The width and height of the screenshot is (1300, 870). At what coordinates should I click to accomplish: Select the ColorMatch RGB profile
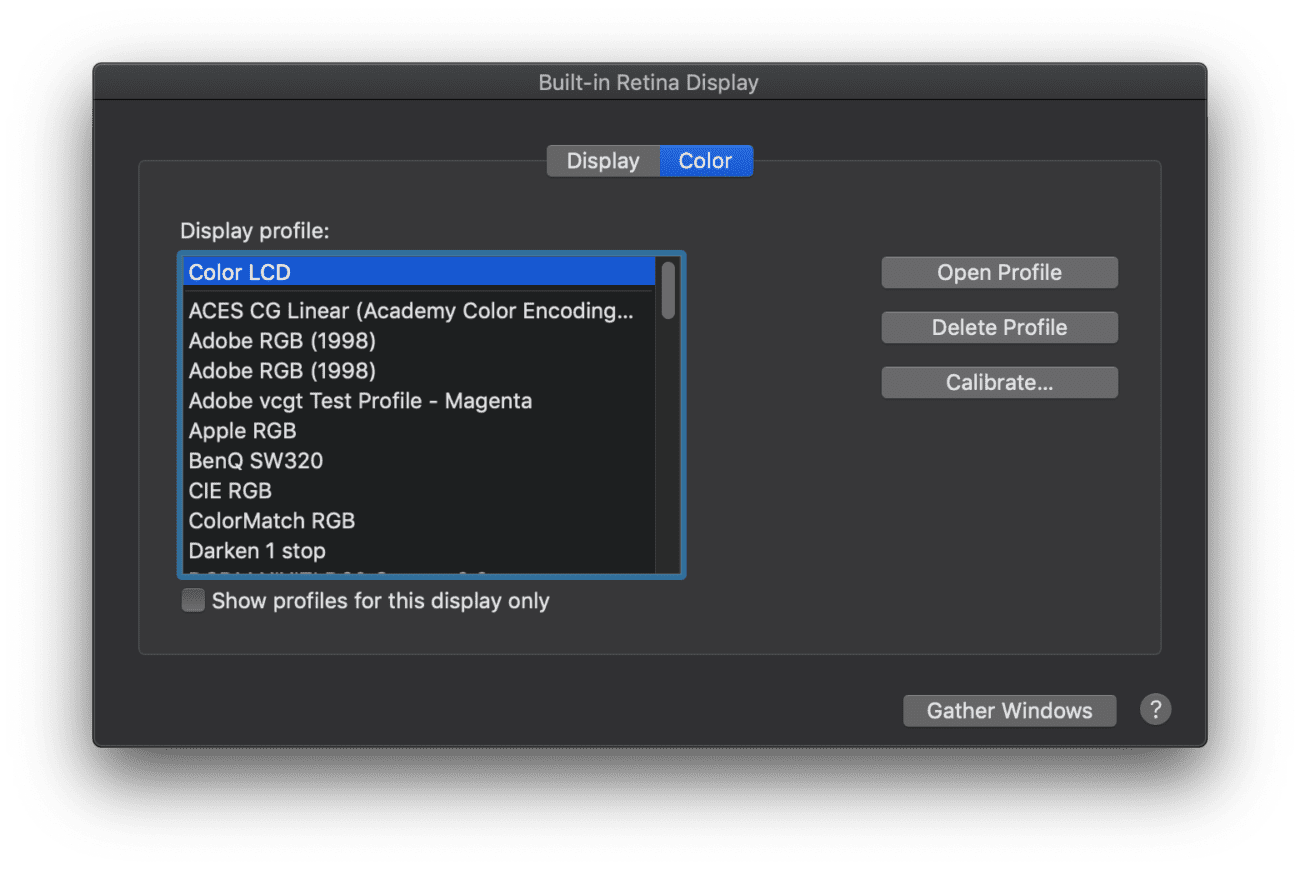click(x=400, y=520)
